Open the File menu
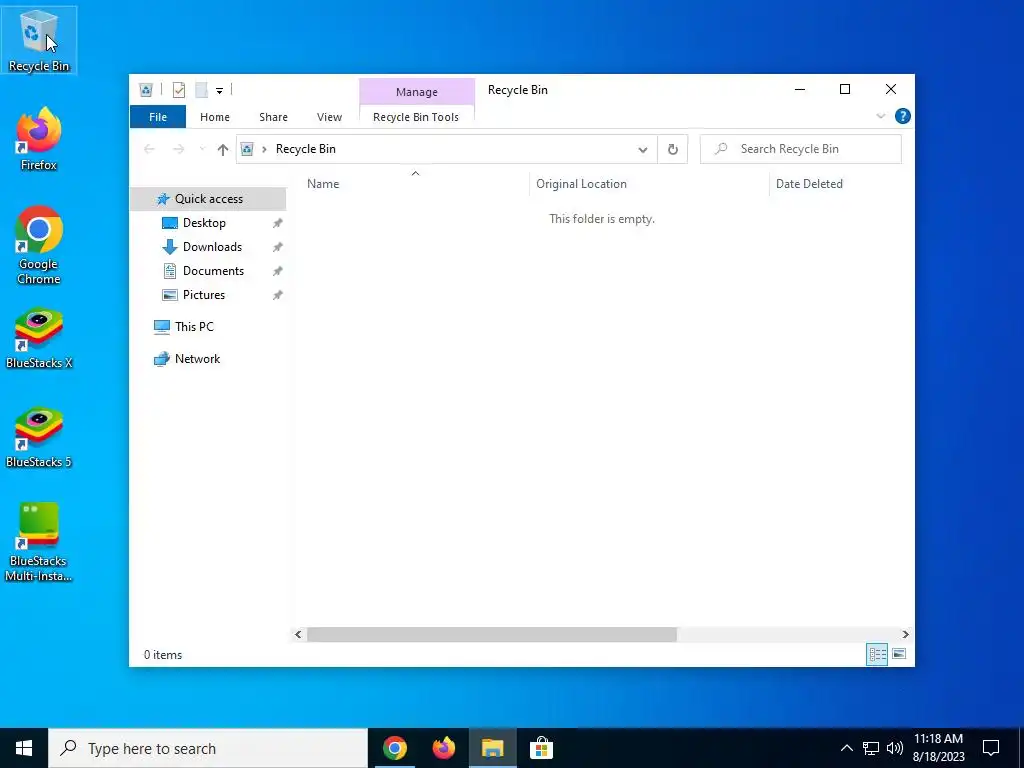Screen dimensions: 1024x768 [x=158, y=117]
